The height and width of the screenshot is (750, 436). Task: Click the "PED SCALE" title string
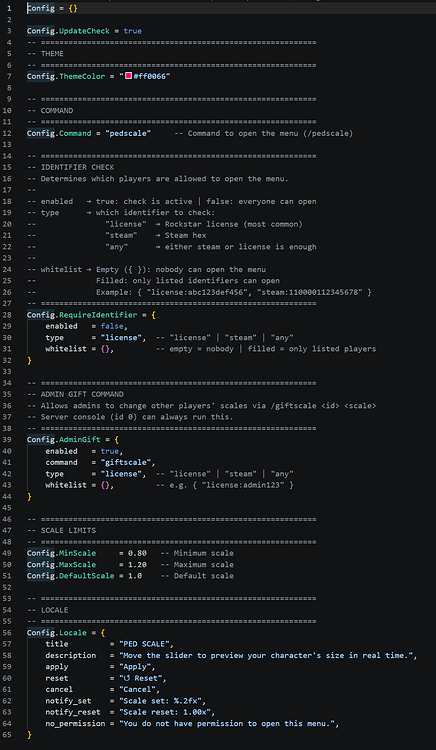[142, 644]
